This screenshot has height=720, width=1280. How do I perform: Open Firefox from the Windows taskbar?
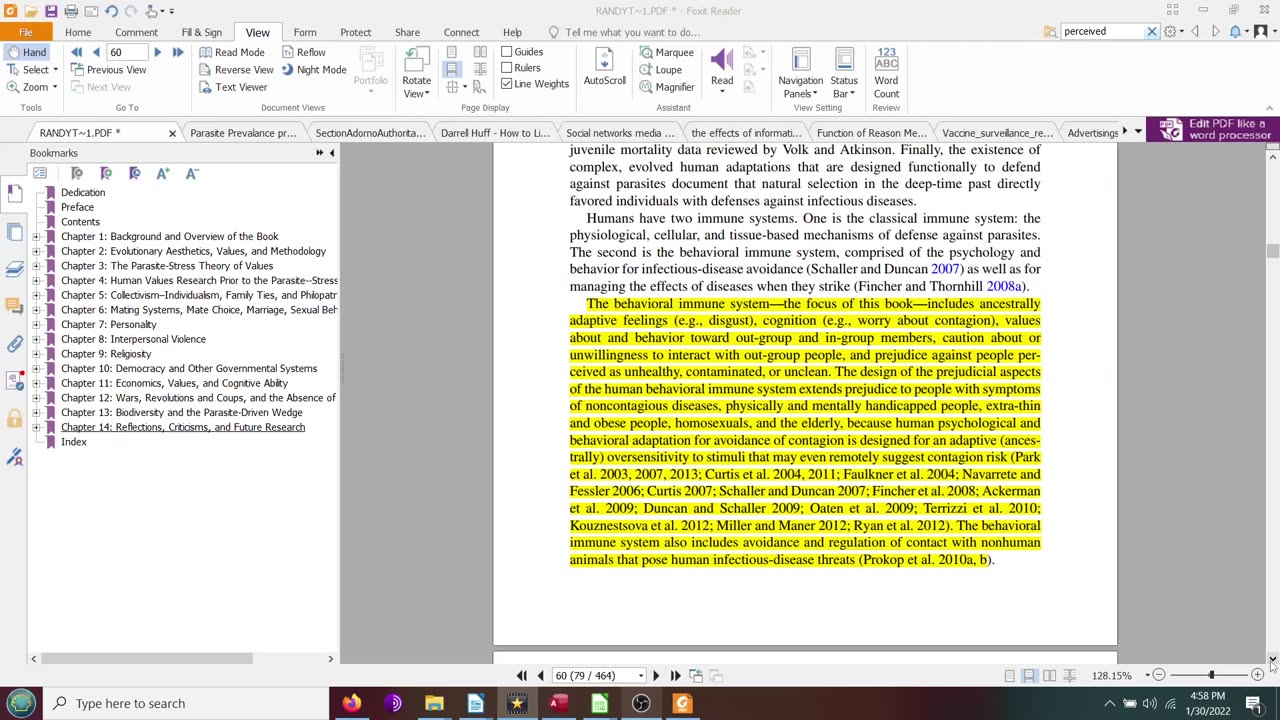[x=351, y=703]
